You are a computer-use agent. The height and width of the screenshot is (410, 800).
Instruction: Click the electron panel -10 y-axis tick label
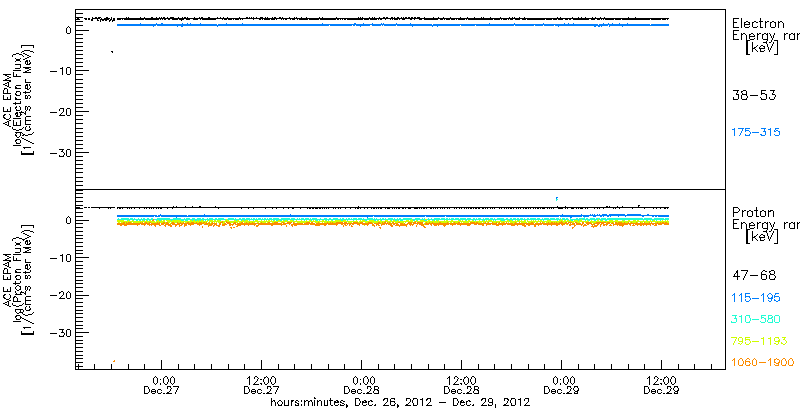(61, 71)
